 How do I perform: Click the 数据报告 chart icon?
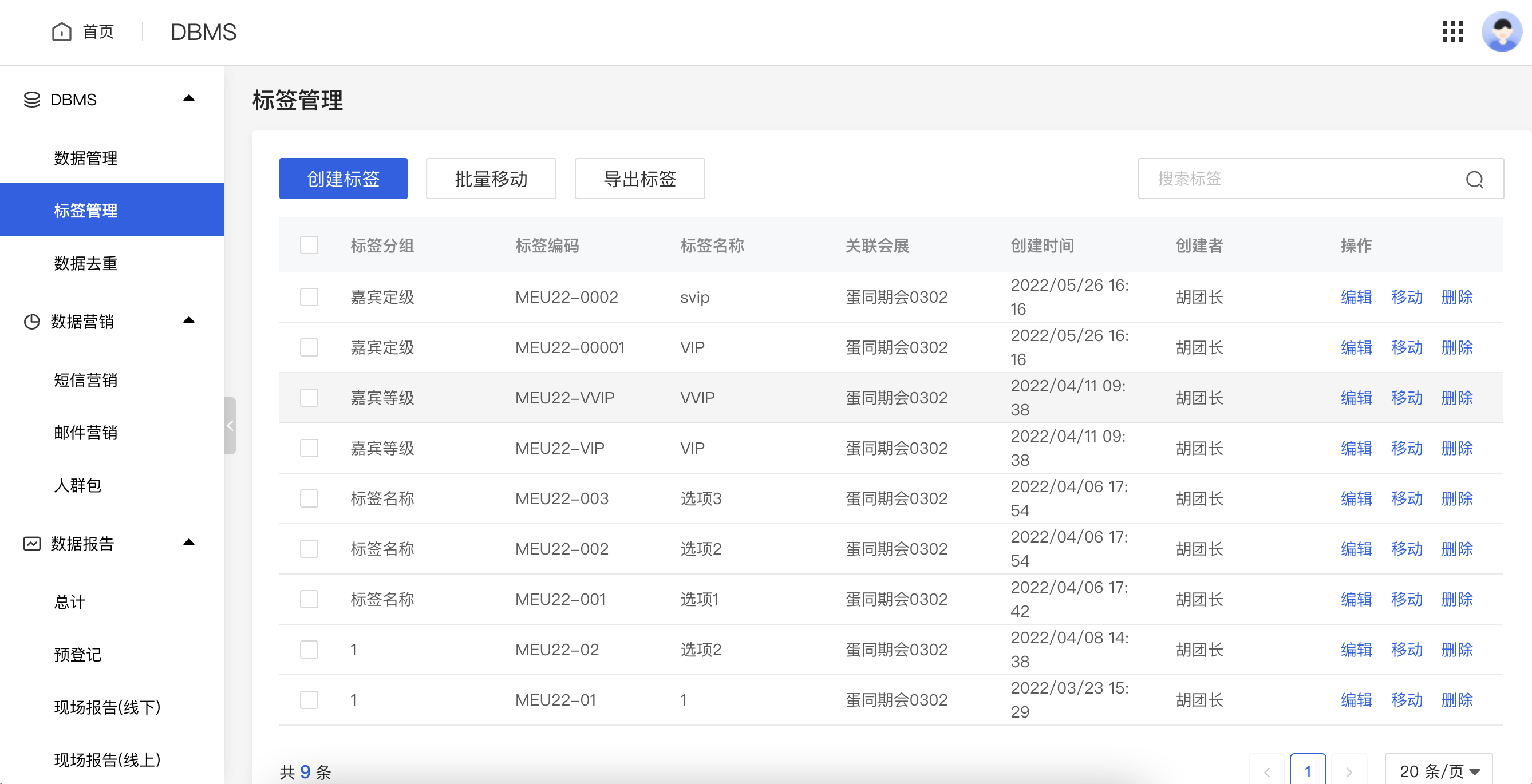coord(32,543)
